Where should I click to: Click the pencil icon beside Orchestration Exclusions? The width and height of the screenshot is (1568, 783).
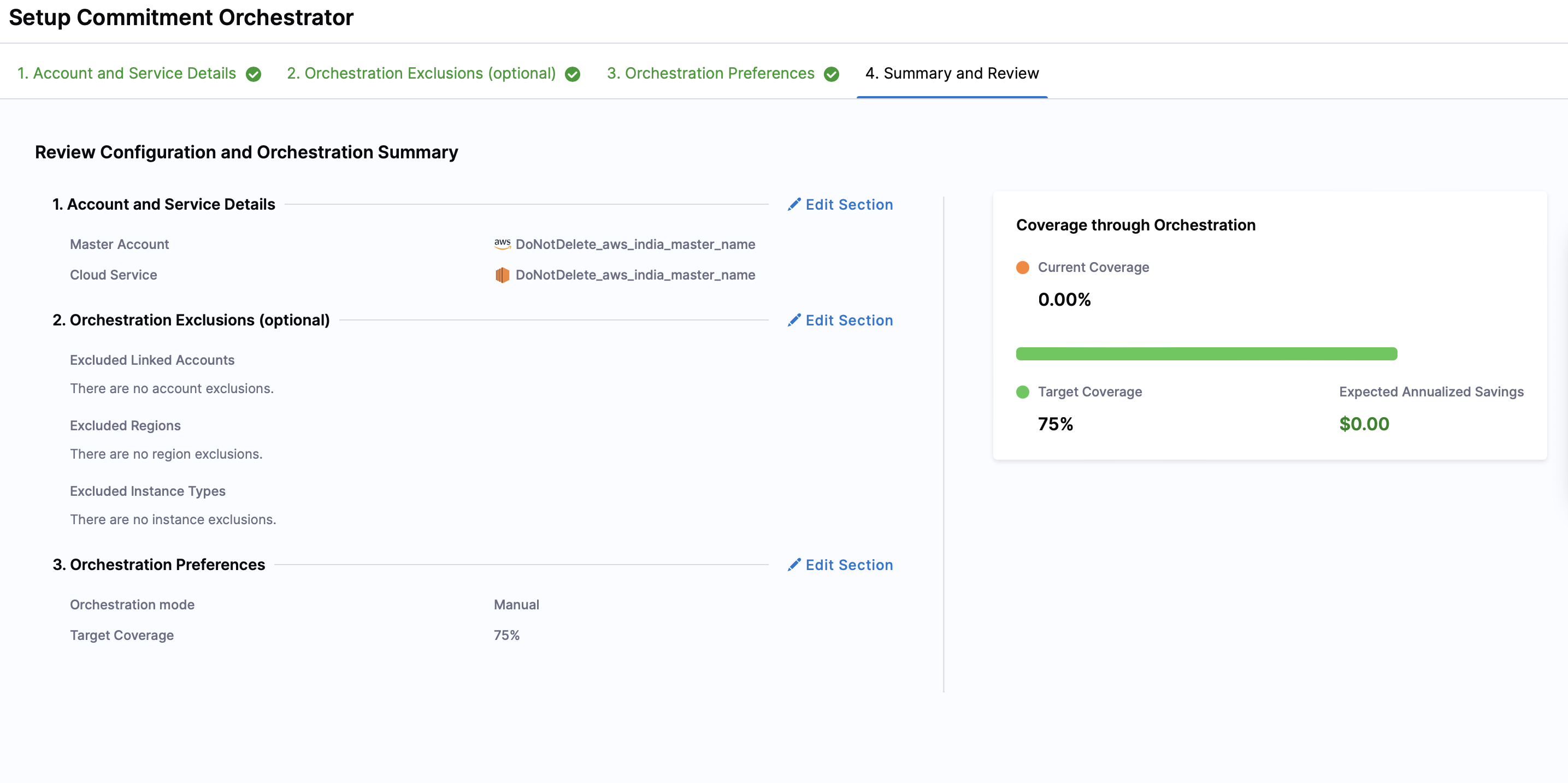coord(794,320)
